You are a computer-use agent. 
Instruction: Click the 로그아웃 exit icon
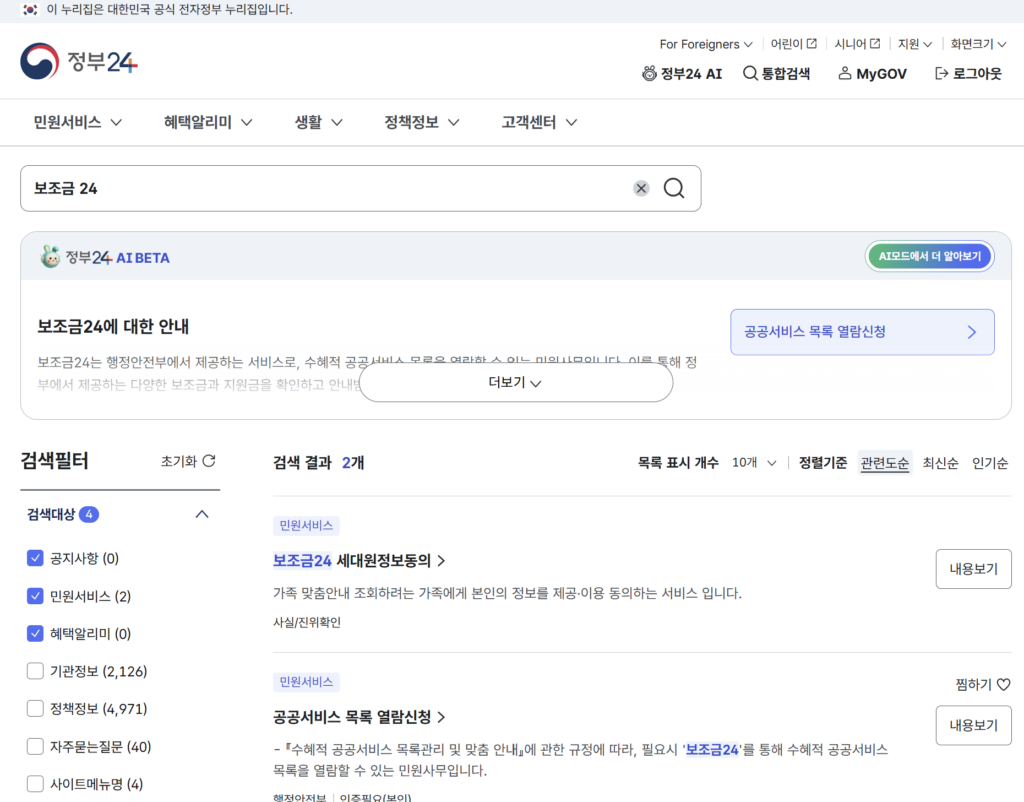point(942,73)
